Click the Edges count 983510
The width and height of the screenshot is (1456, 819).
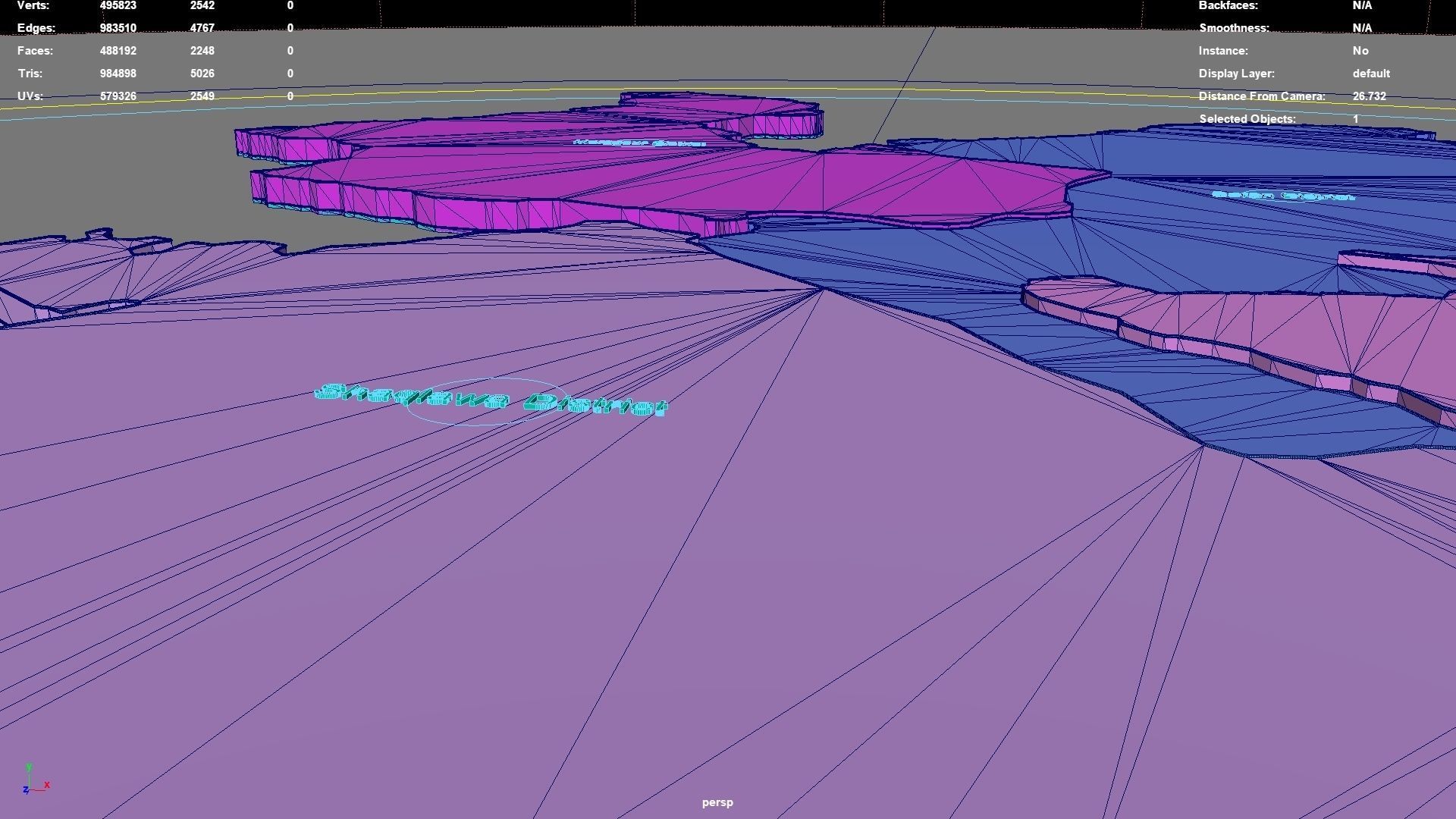tap(118, 28)
